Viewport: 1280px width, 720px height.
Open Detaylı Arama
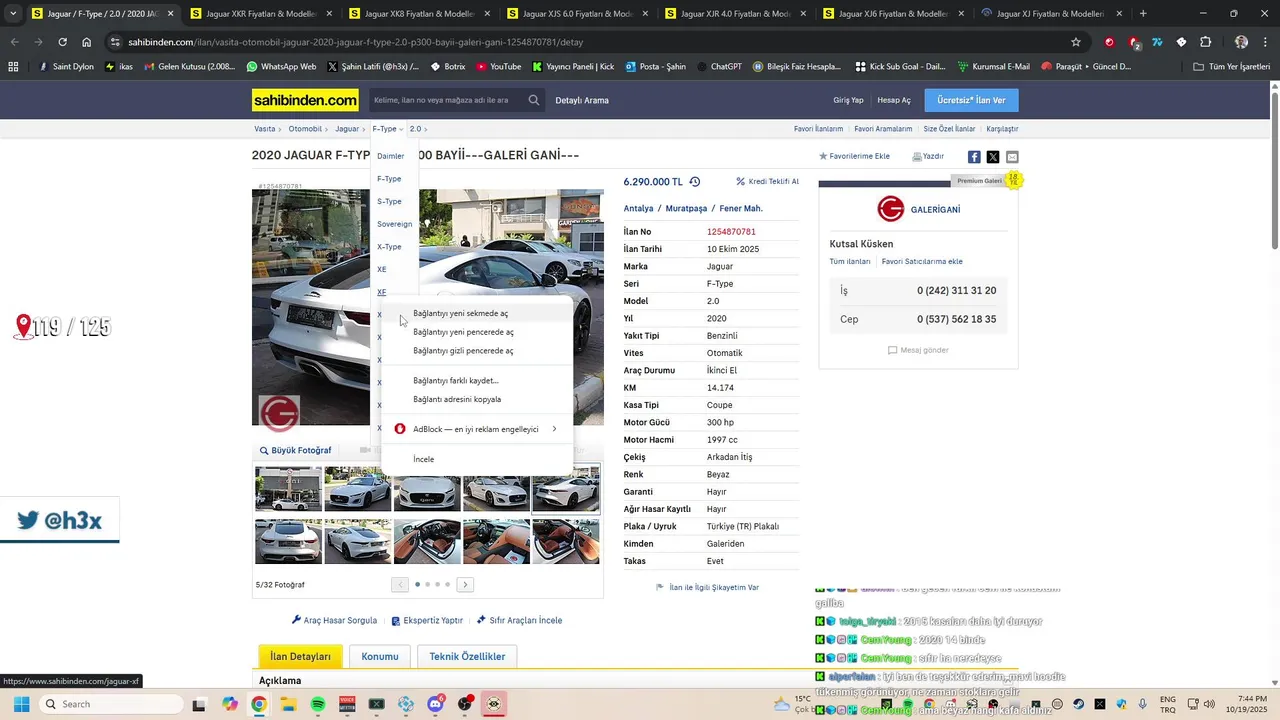(x=582, y=100)
